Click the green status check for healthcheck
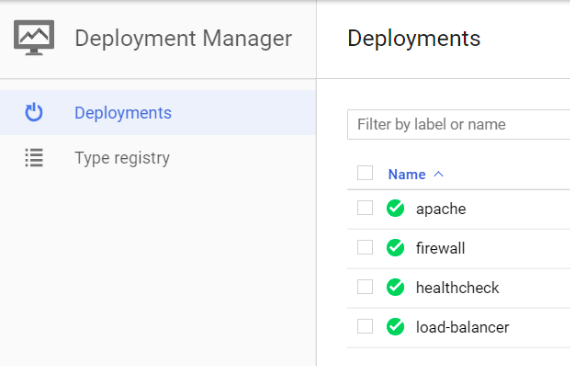 pyautogui.click(x=395, y=287)
